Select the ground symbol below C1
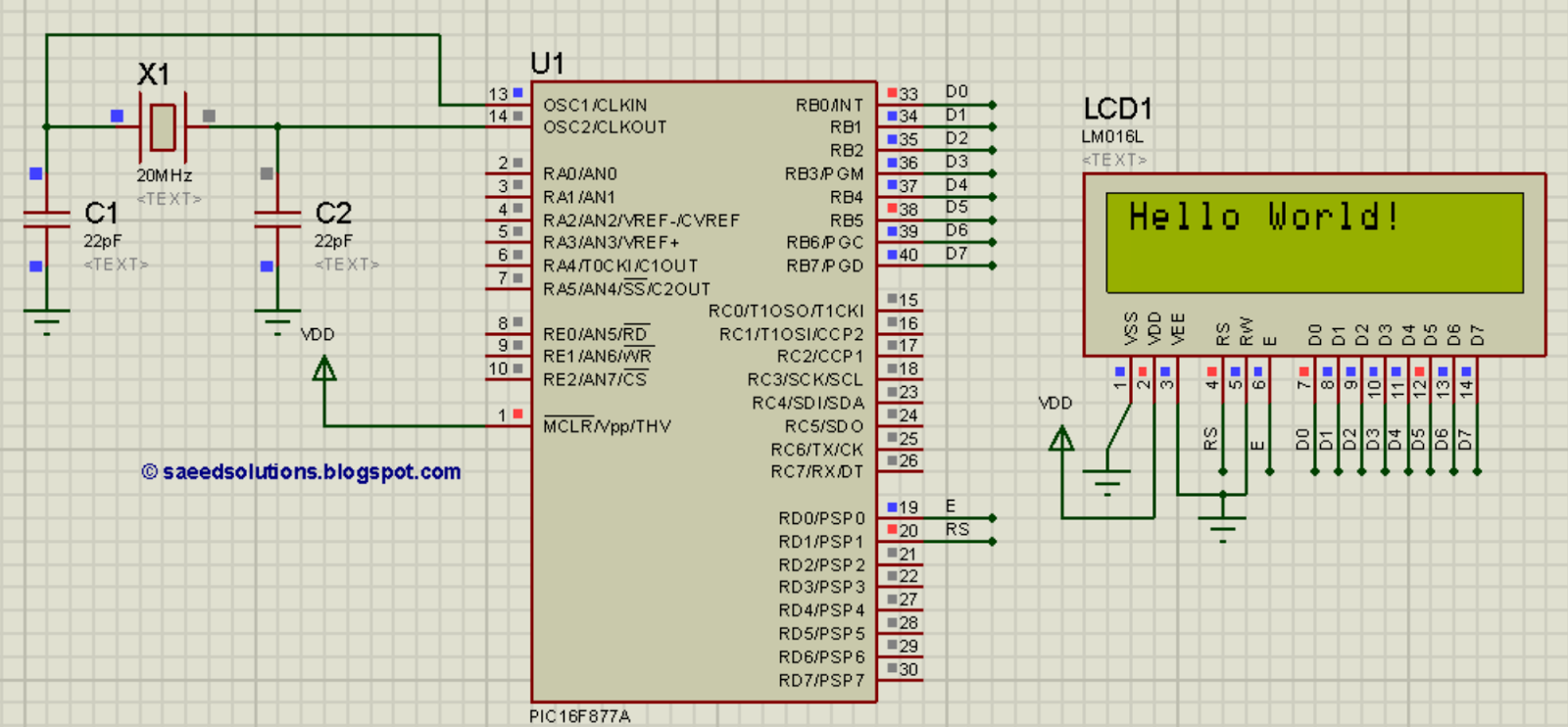Screen dimensions: 1568x727 46,322
